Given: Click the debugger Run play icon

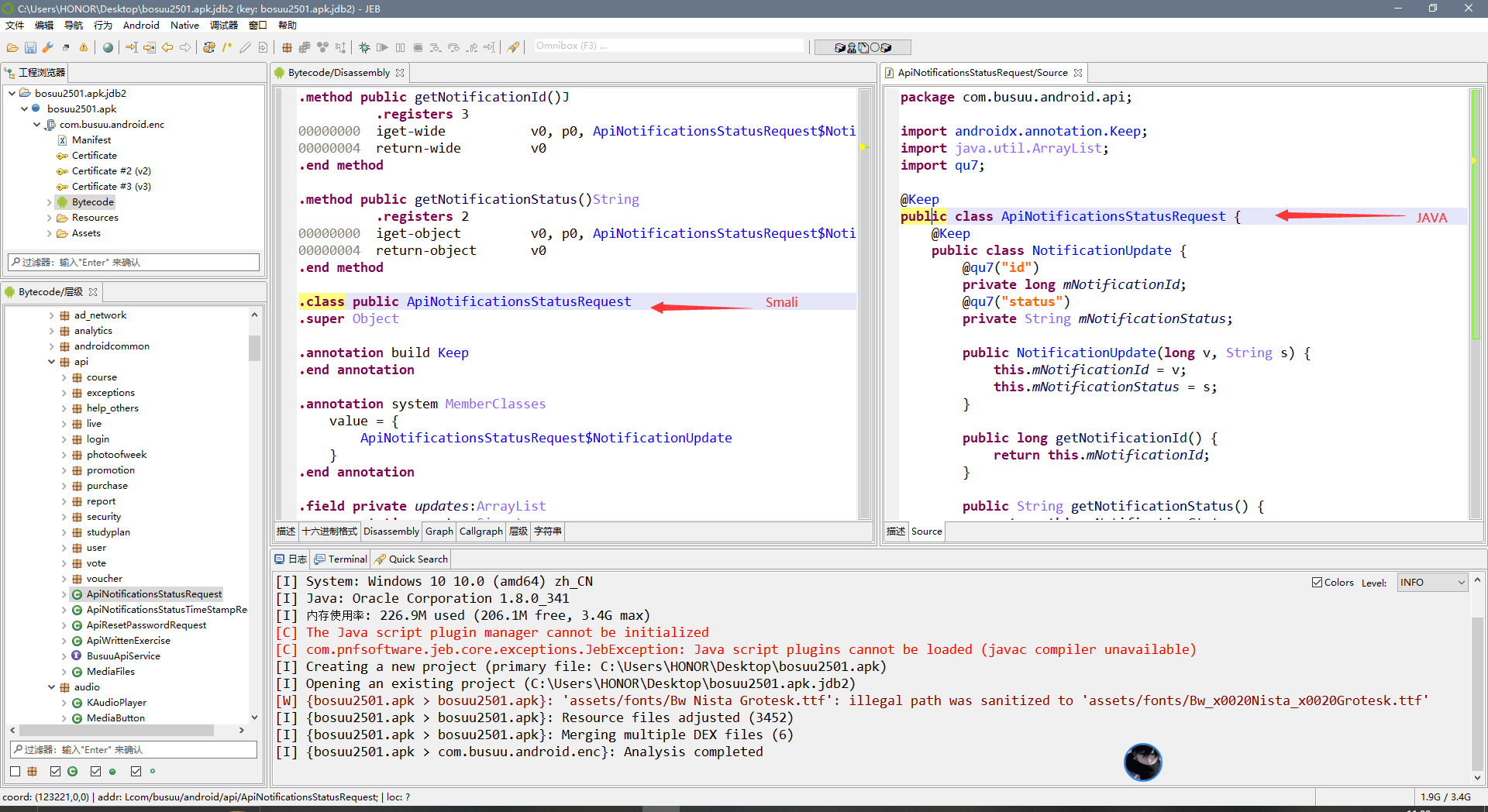Looking at the screenshot, I should (x=382, y=48).
